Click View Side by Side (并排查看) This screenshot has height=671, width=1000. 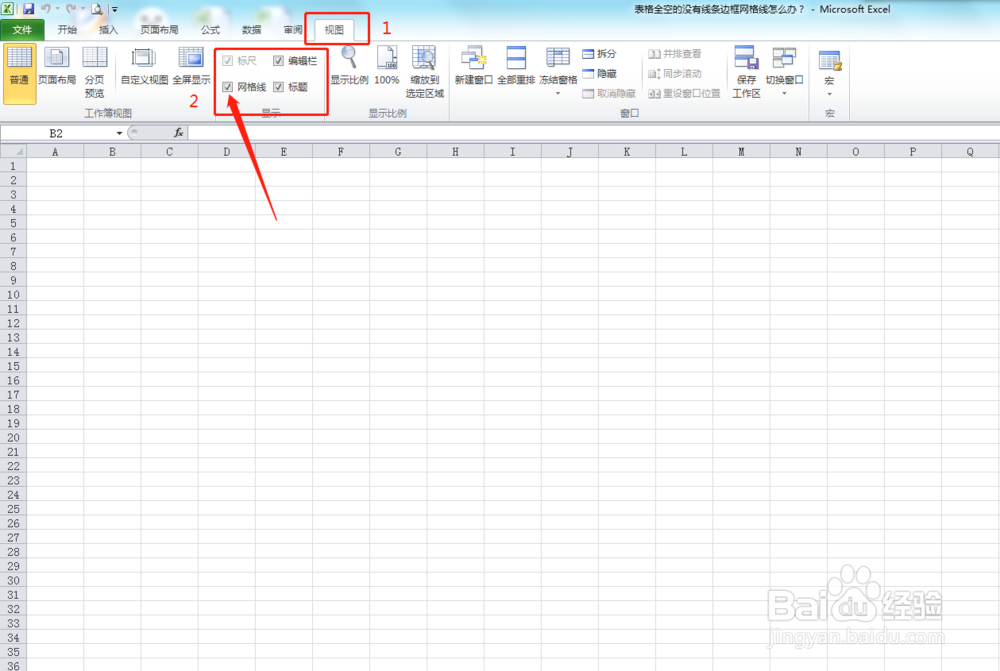[675, 54]
